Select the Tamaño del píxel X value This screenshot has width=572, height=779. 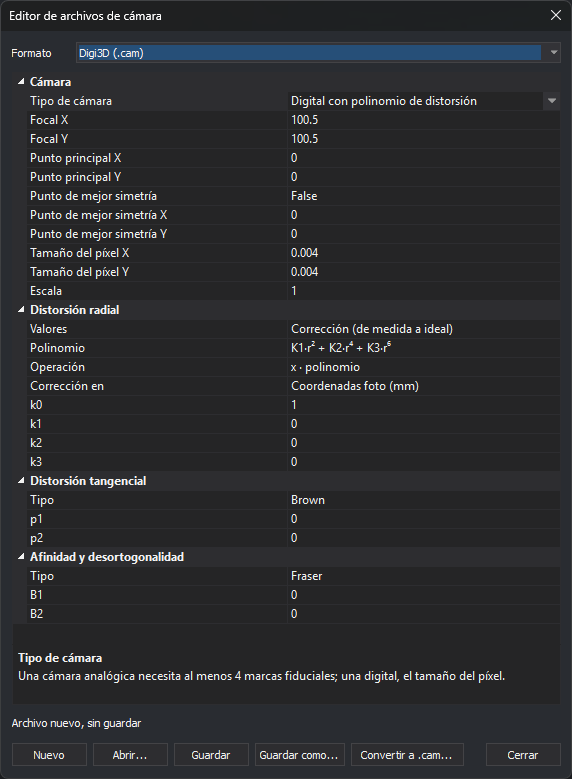coord(423,253)
